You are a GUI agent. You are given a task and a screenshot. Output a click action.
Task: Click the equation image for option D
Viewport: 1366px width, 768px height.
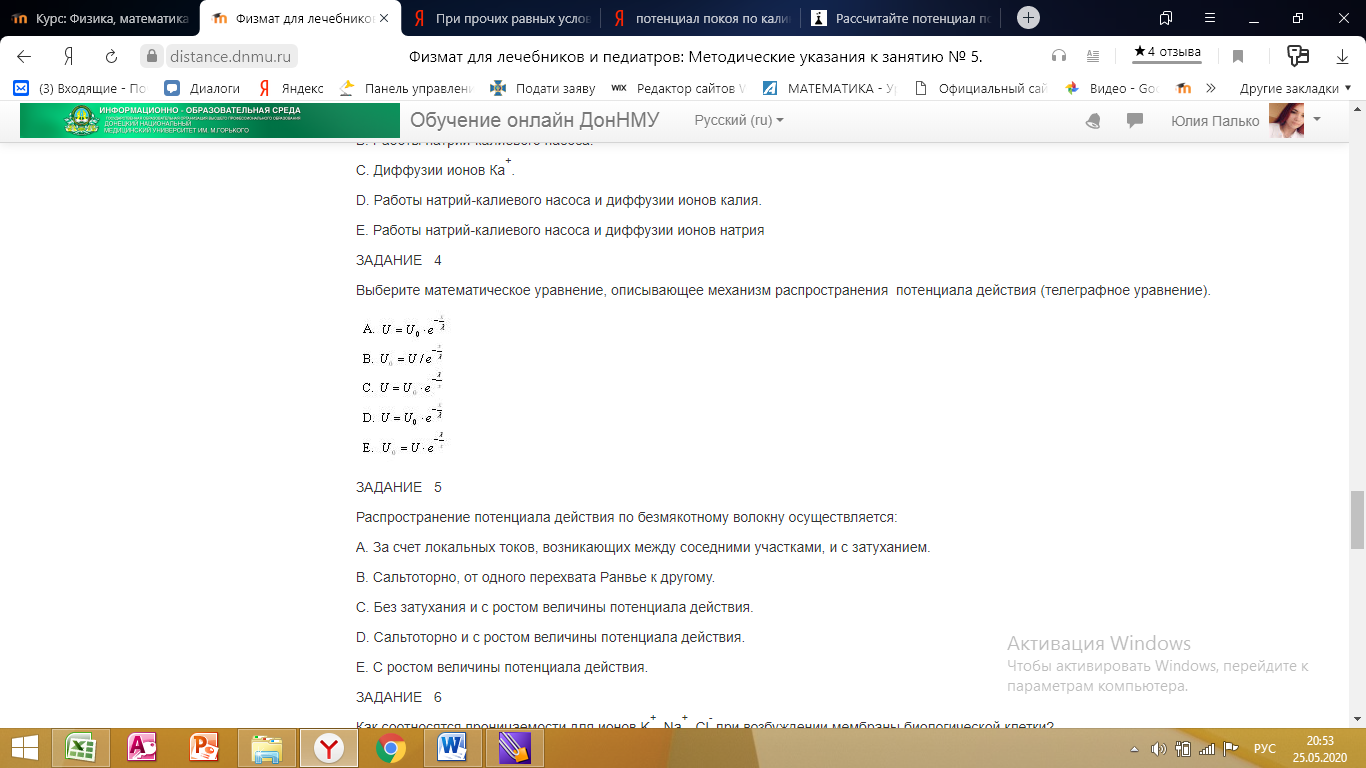[404, 416]
